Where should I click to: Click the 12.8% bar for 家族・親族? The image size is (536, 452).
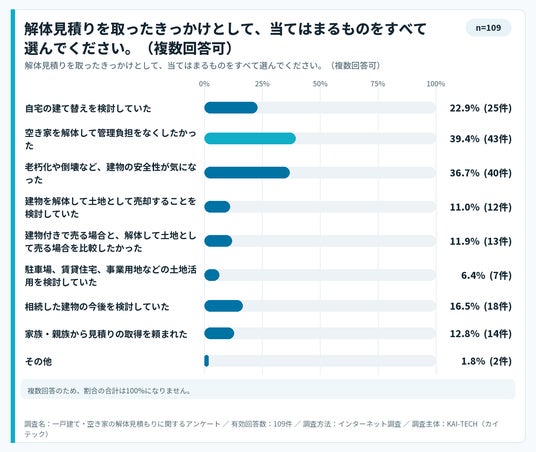[x=219, y=333]
